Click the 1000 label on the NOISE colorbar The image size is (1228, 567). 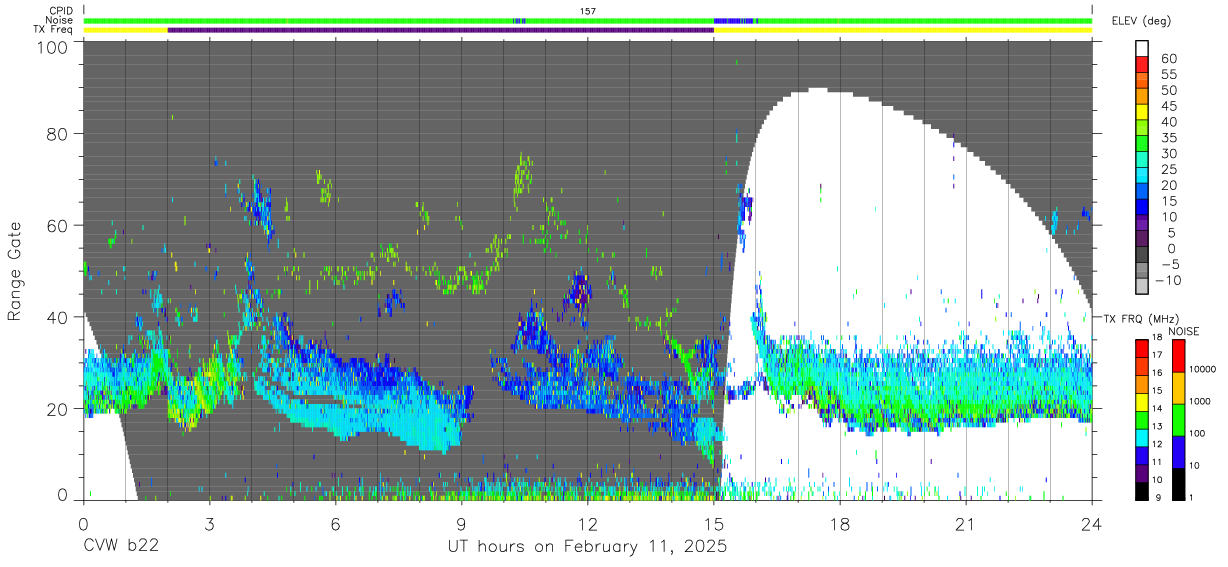pos(1202,401)
